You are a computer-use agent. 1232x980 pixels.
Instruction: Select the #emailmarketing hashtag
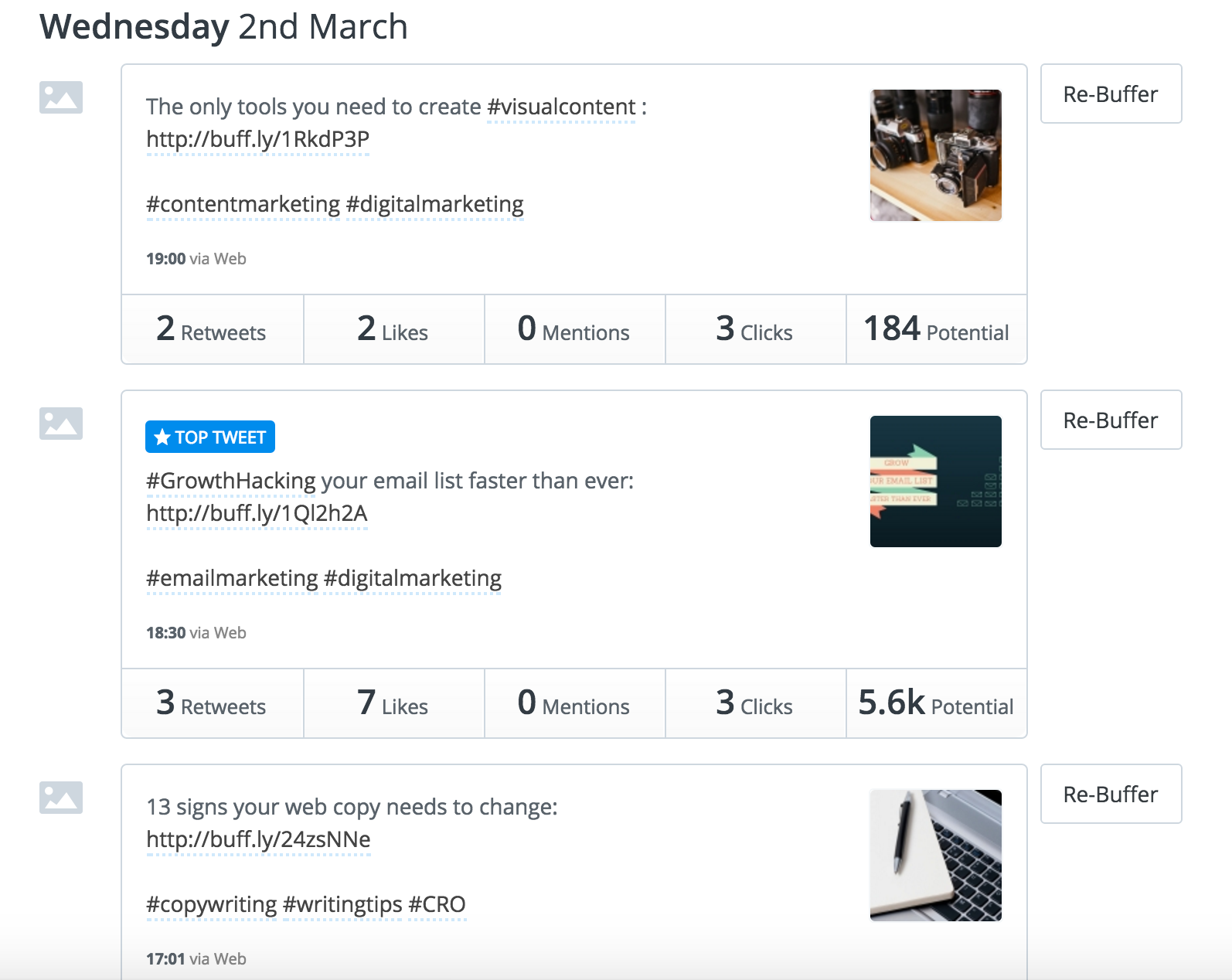pos(228,577)
